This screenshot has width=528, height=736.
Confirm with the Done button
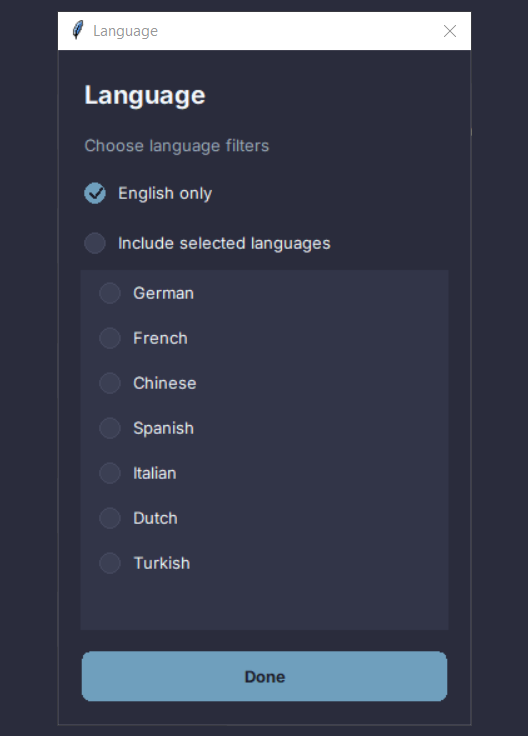pos(264,676)
